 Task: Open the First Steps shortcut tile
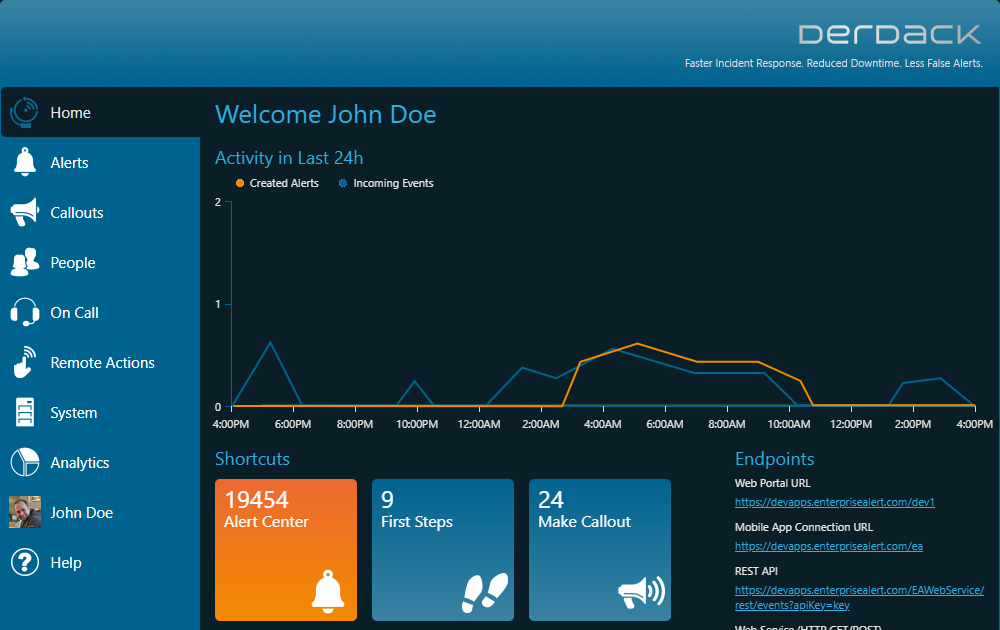[443, 550]
